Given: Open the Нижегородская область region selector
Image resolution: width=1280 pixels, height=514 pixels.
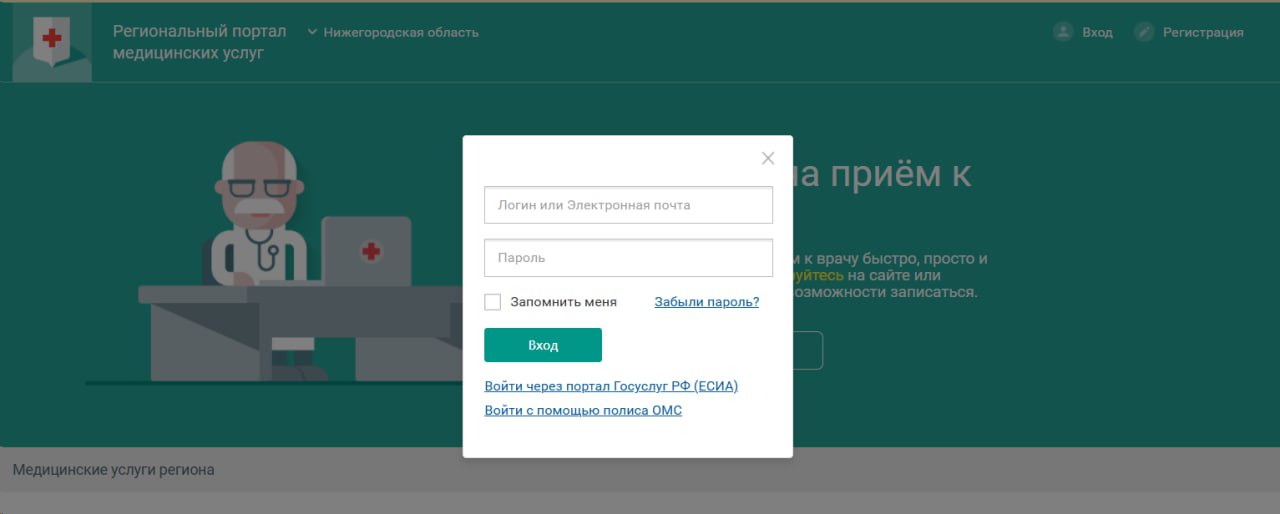Looking at the screenshot, I should pos(400,32).
